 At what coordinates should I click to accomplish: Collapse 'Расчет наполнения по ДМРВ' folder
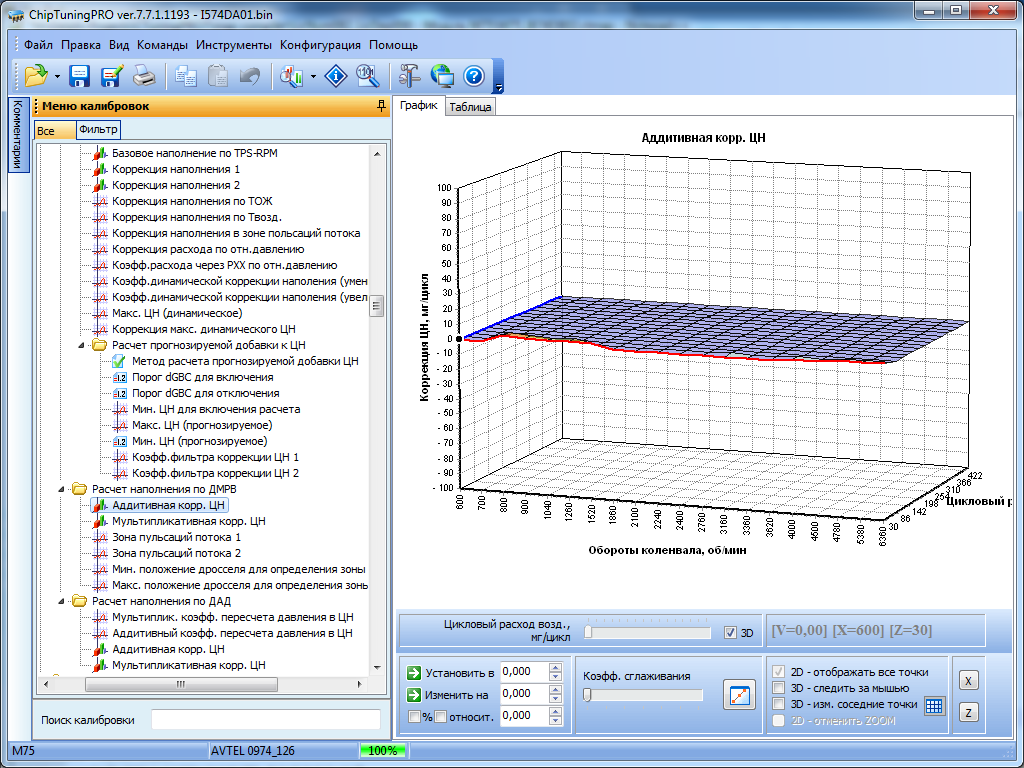(x=61, y=489)
